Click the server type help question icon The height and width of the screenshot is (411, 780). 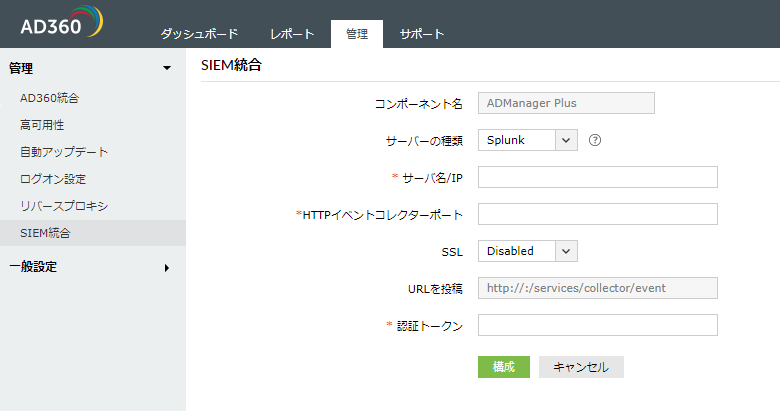[595, 140]
